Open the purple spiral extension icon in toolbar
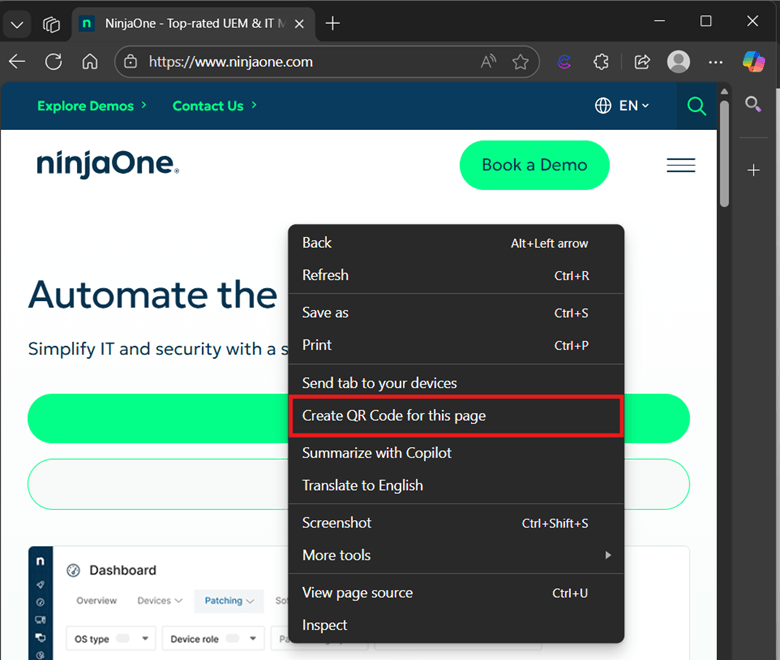 tap(564, 62)
